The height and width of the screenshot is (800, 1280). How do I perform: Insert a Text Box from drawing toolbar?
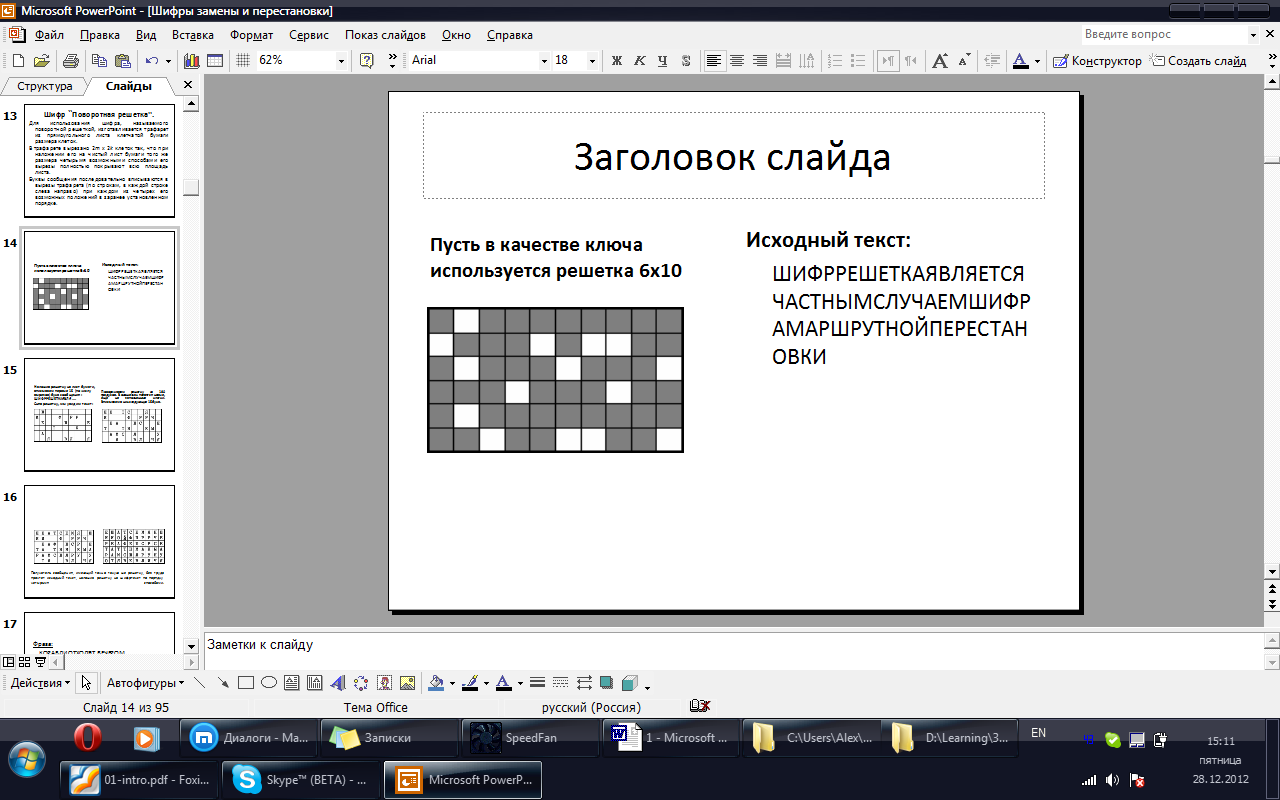pos(292,683)
